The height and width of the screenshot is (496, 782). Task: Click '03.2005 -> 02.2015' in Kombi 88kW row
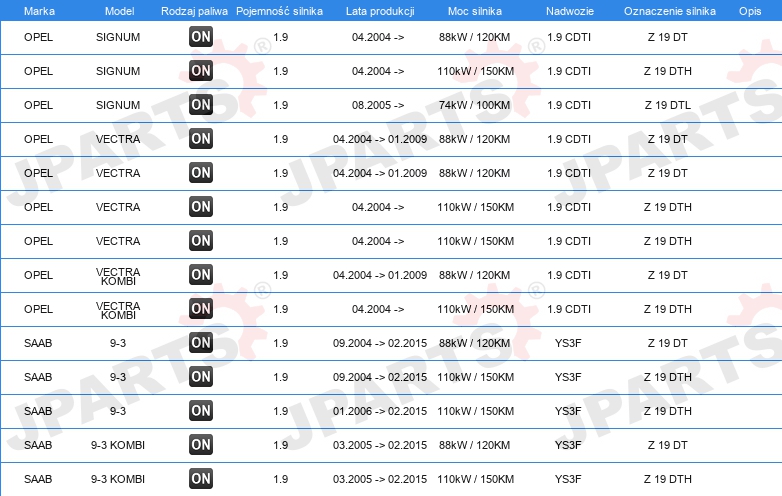[x=380, y=445]
